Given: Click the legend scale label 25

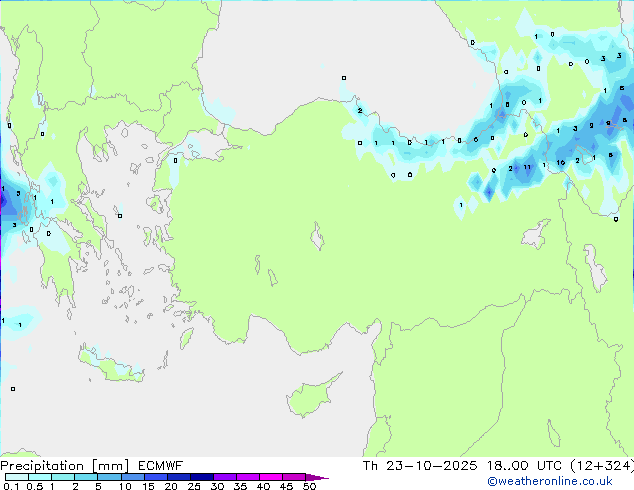Looking at the screenshot, I should (x=194, y=486).
